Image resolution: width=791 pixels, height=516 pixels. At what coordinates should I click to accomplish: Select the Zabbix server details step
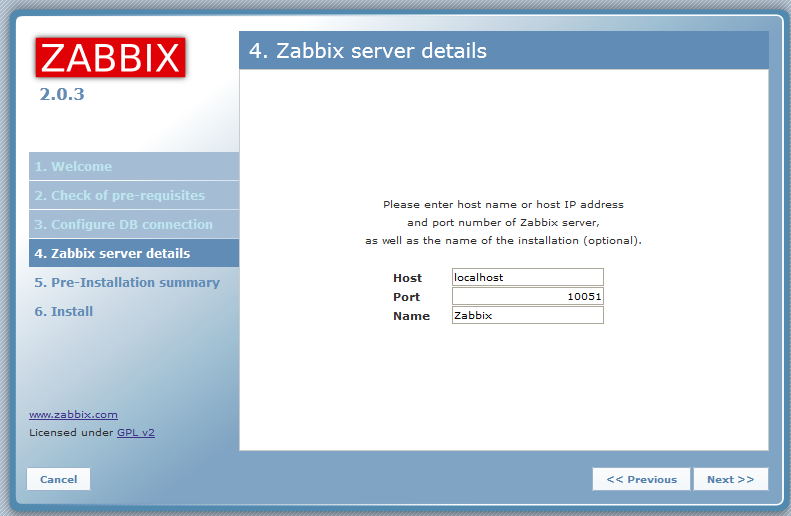112,254
